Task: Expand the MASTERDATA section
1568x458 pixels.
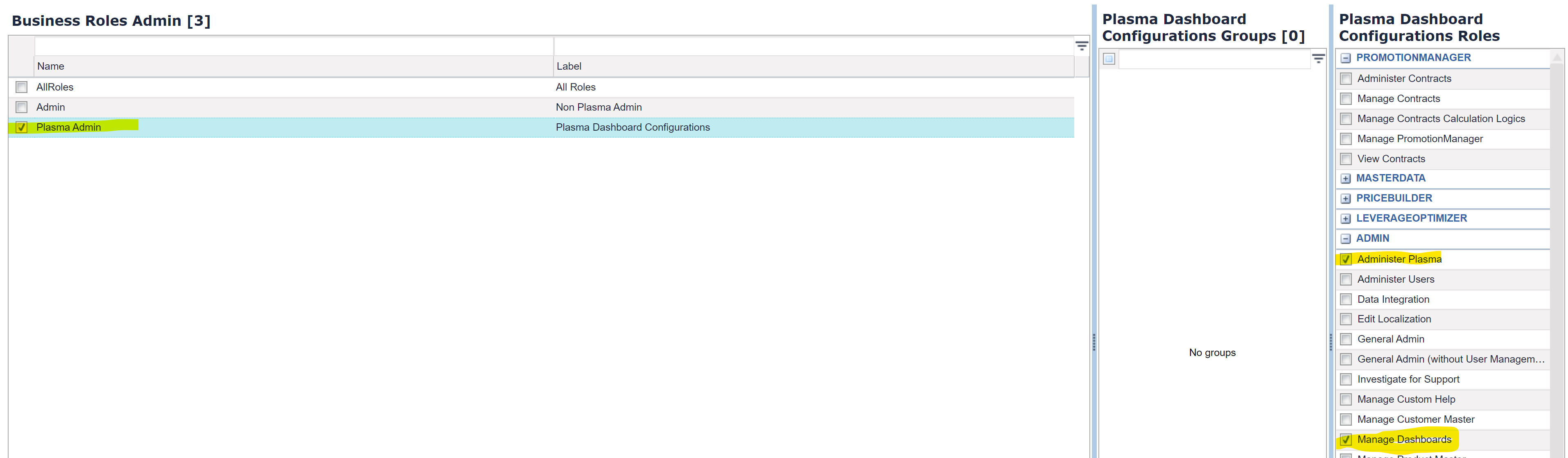Action: pyautogui.click(x=1345, y=179)
